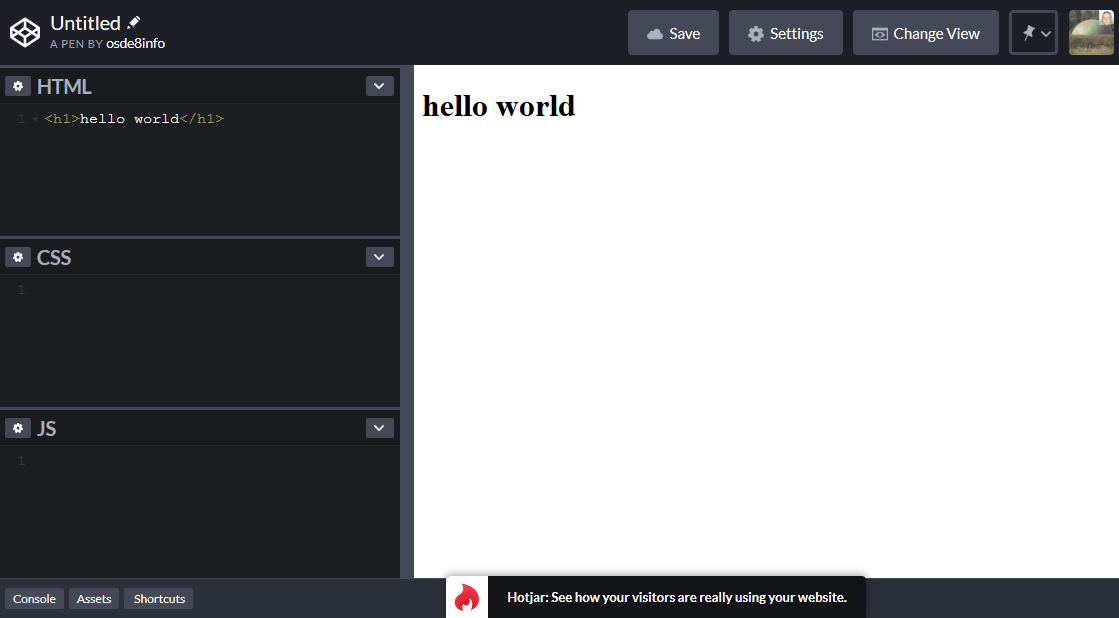The width and height of the screenshot is (1119, 618).
Task: Toggle the code fold arrow on line 1
Action: [35, 120]
